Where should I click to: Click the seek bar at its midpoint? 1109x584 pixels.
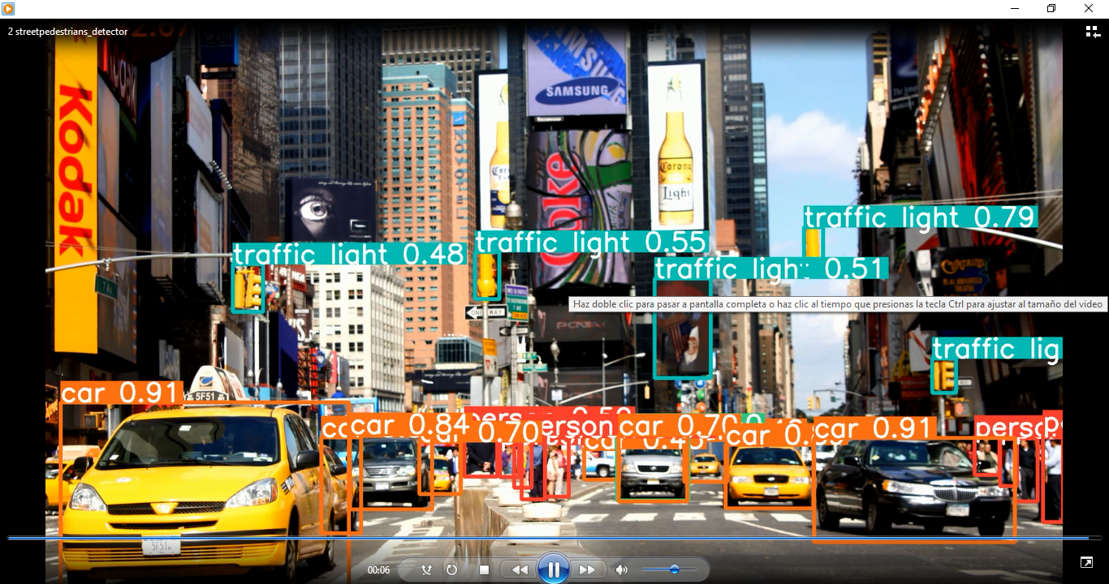pyautogui.click(x=554, y=538)
